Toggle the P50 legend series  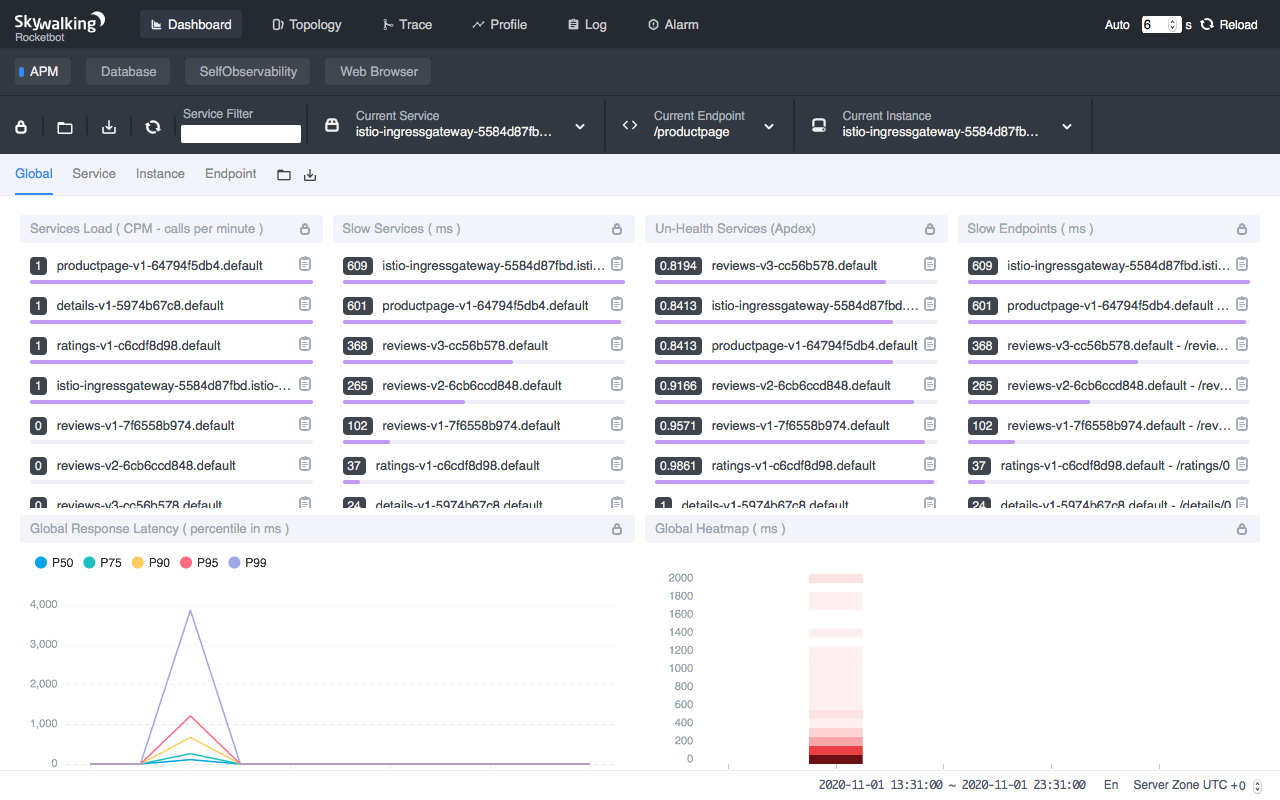[x=54, y=563]
